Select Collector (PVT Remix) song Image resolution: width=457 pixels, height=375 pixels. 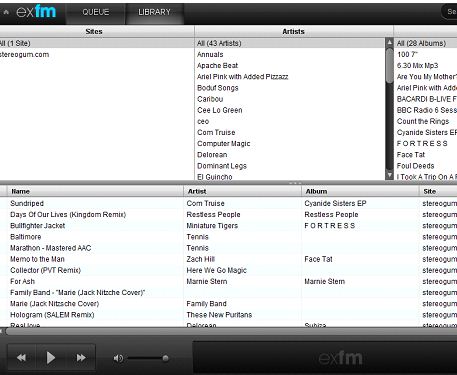point(46,270)
